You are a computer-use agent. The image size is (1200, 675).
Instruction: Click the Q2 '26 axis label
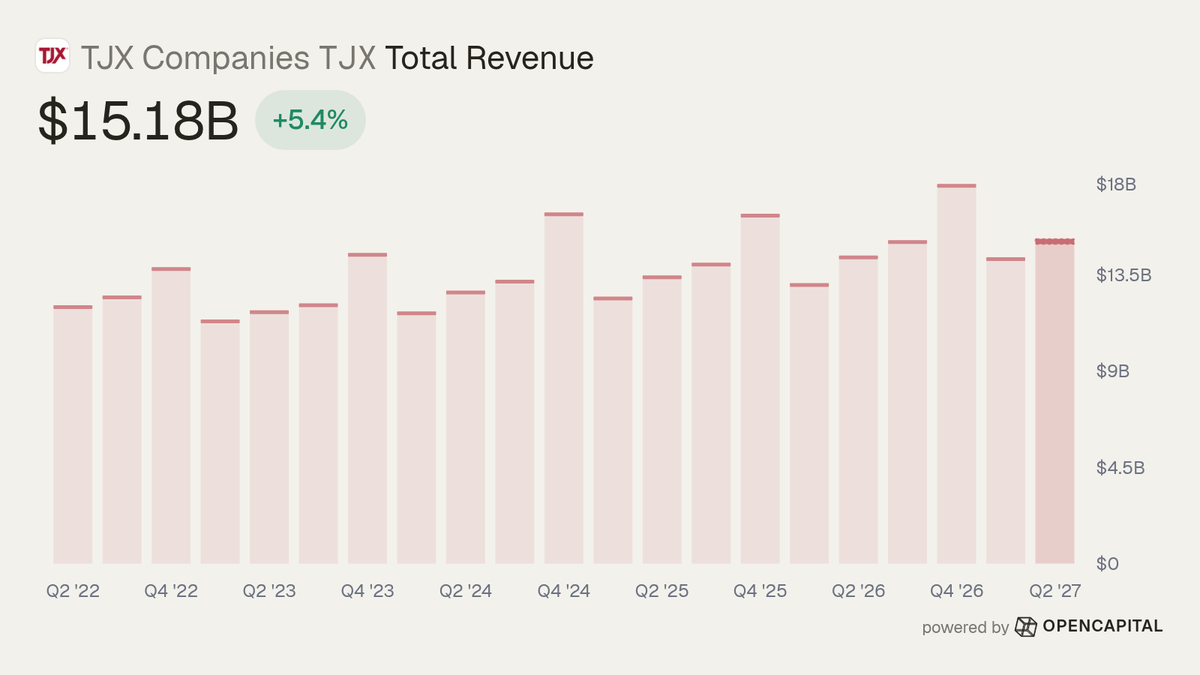point(858,592)
